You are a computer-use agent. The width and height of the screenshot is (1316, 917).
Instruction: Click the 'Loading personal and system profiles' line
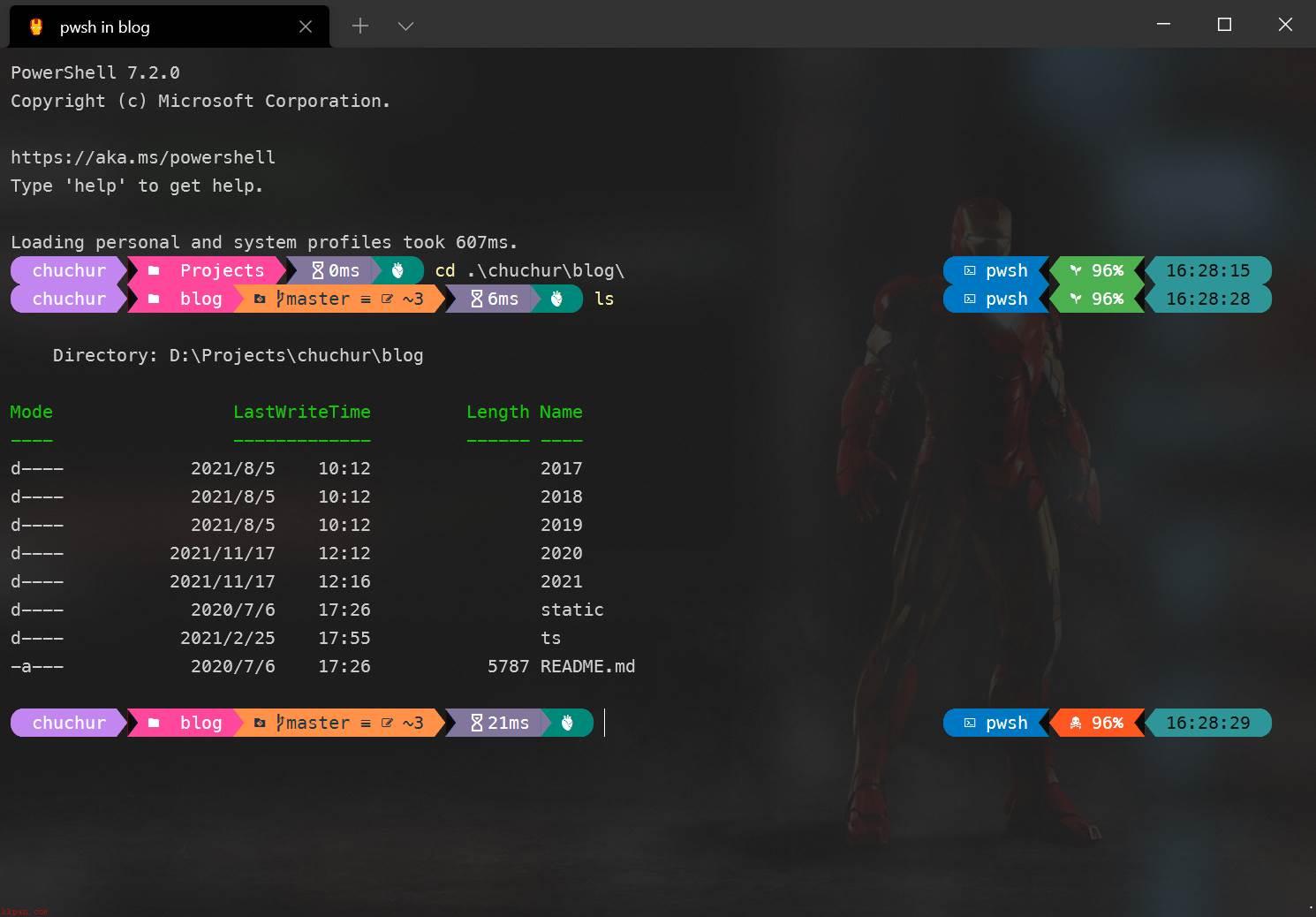click(x=264, y=242)
